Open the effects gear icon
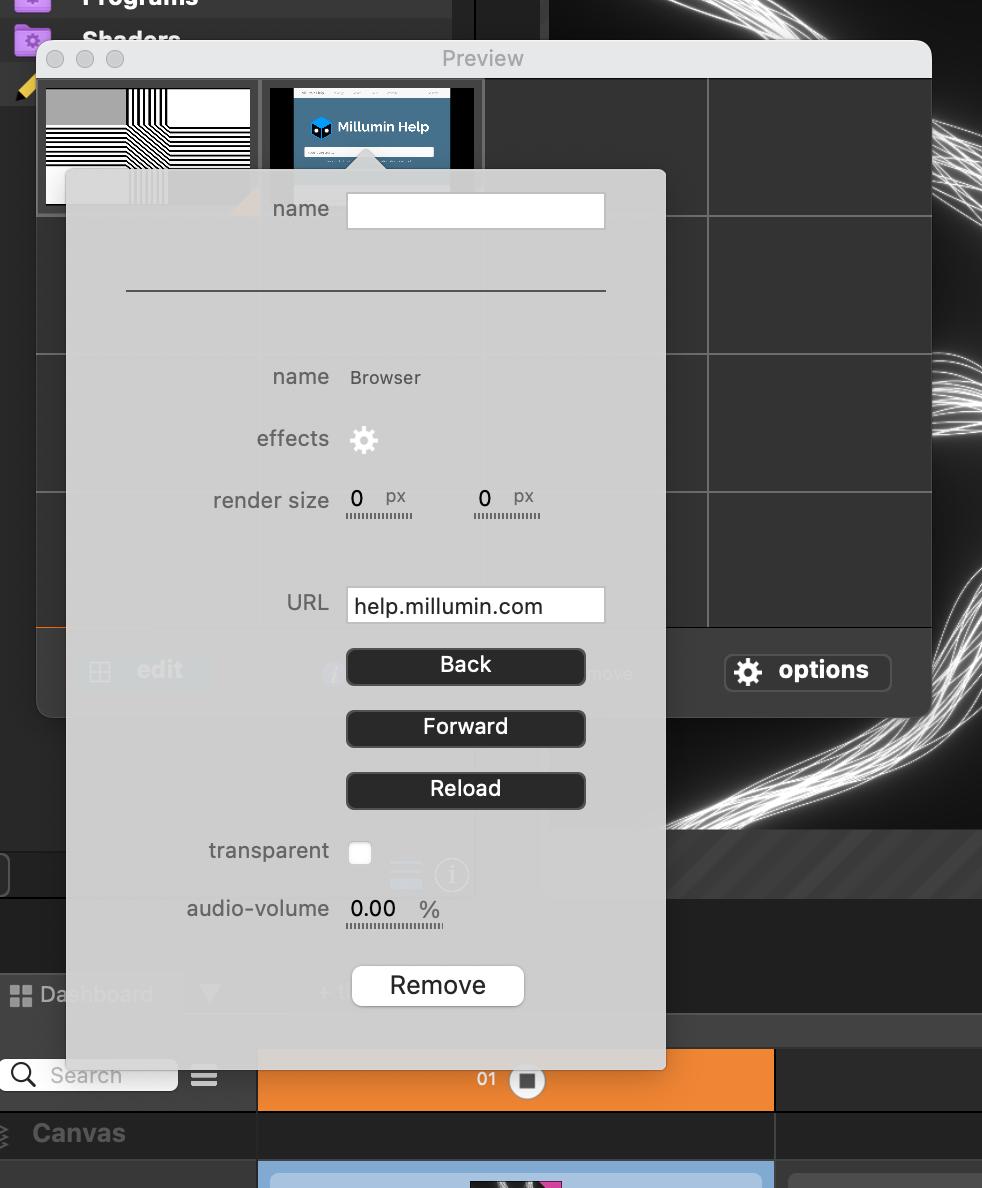The height and width of the screenshot is (1188, 982). click(x=364, y=440)
